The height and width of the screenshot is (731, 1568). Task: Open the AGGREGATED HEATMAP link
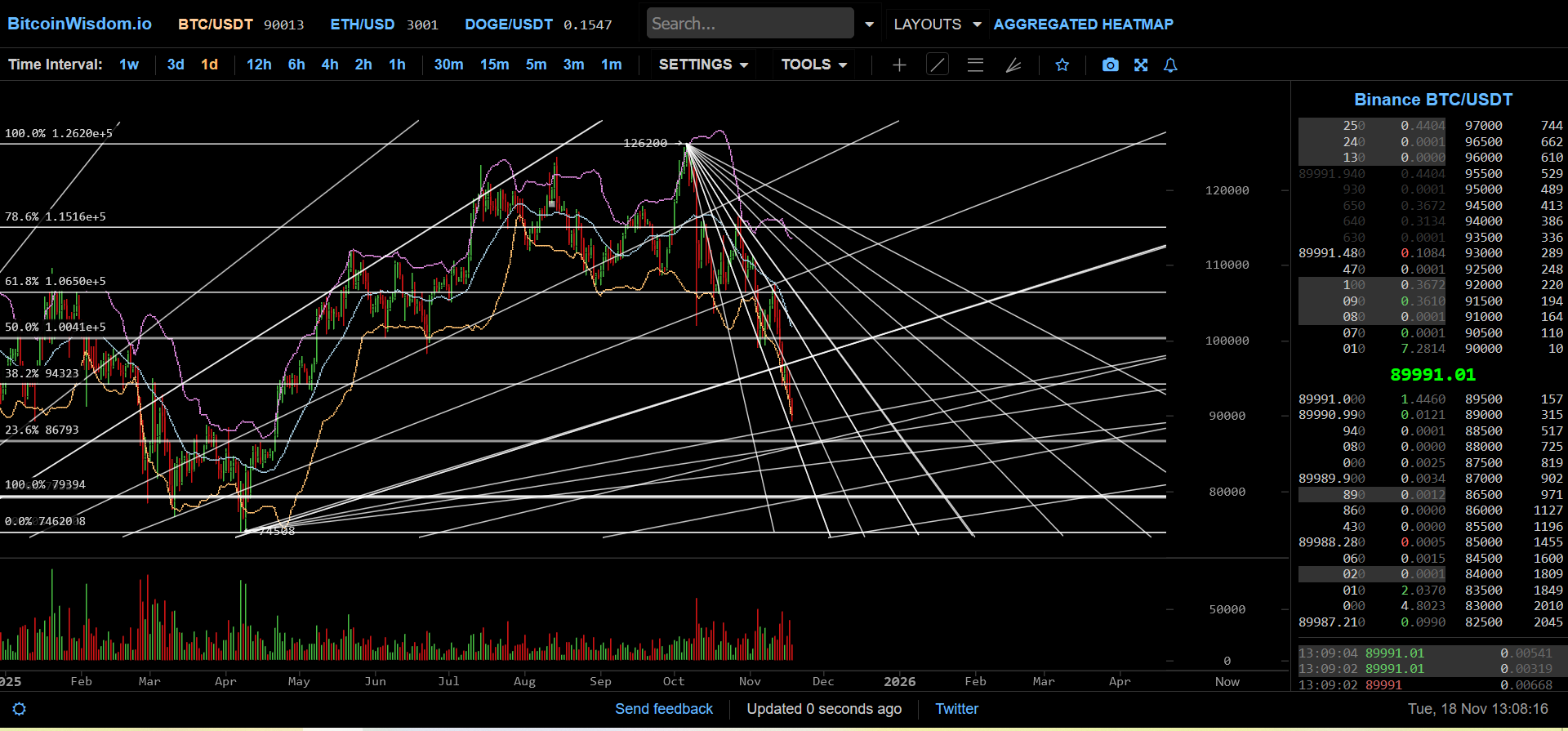1083,25
